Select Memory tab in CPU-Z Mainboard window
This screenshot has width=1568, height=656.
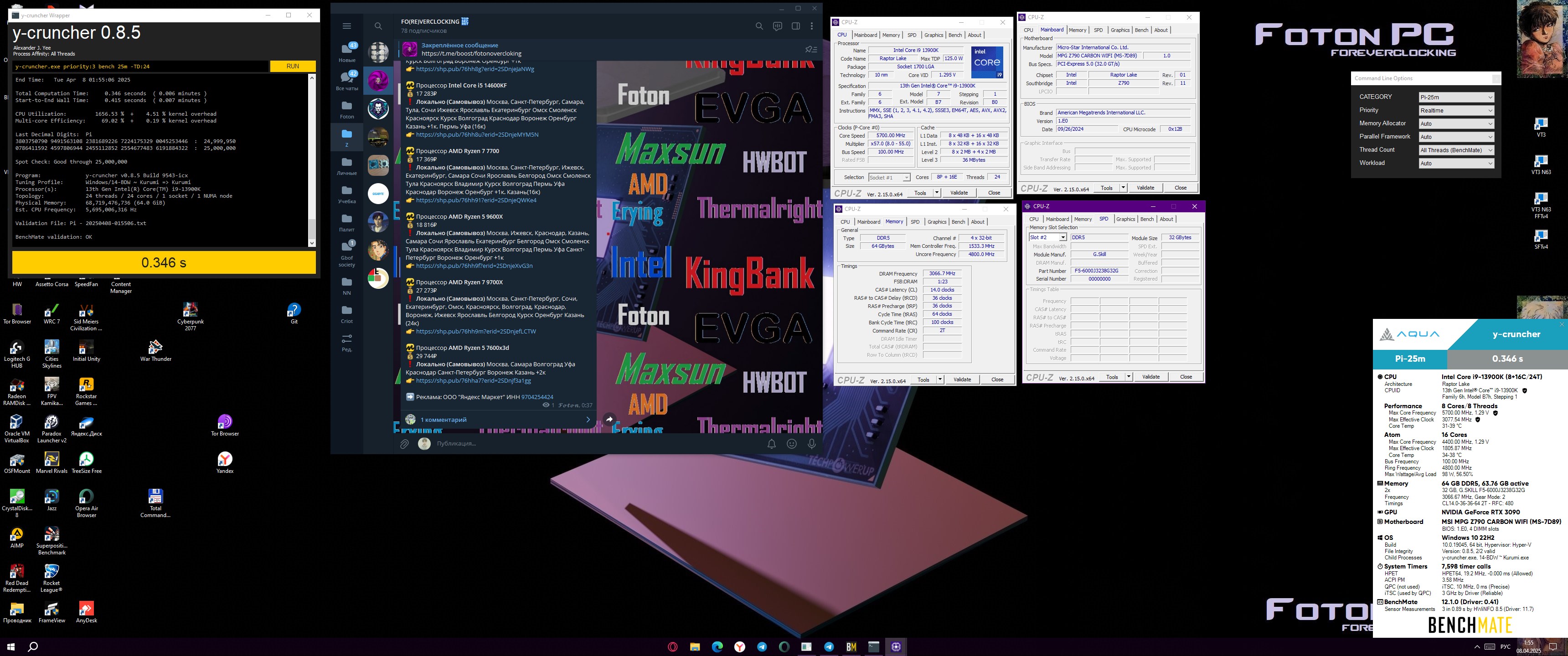(1078, 30)
